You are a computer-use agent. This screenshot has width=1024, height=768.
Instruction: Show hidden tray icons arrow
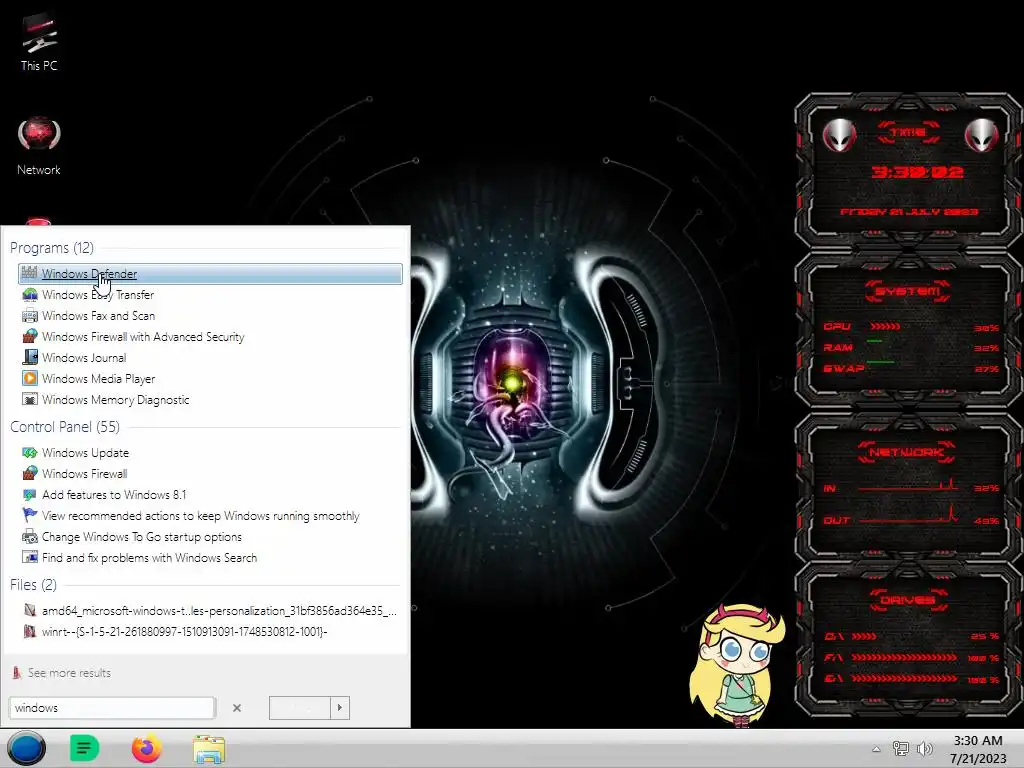pos(876,749)
